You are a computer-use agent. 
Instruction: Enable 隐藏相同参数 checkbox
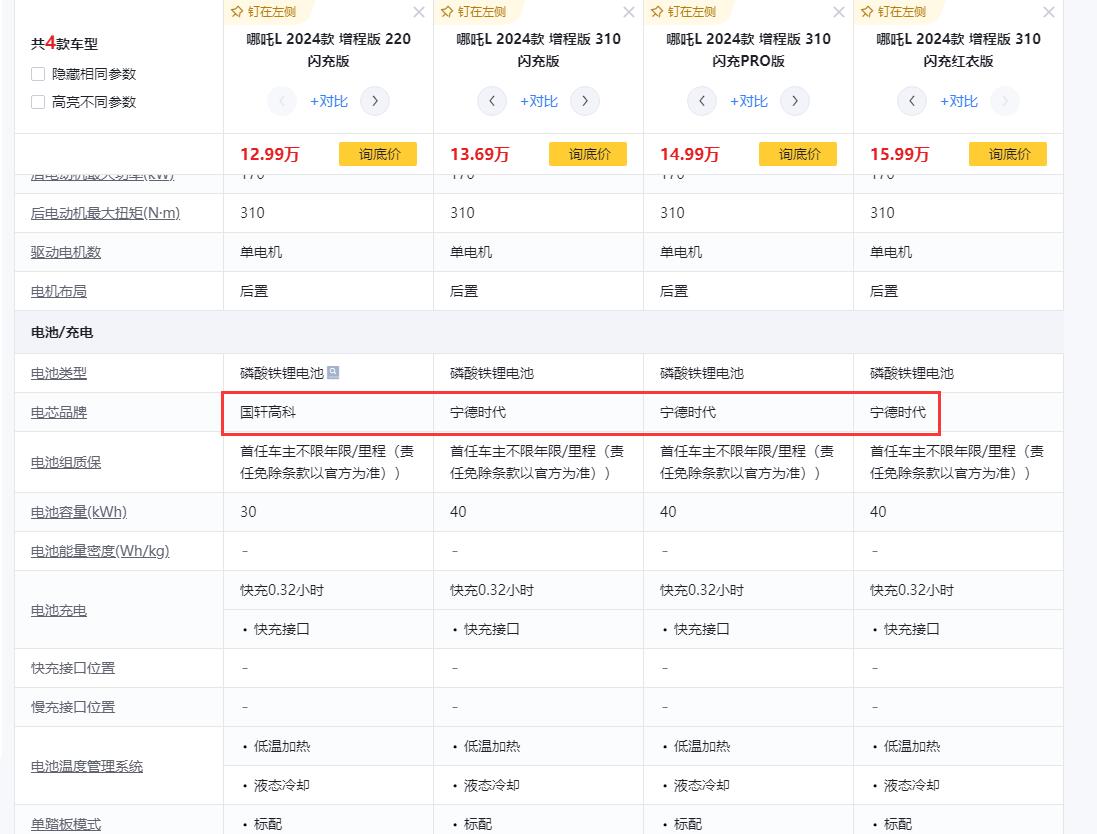coord(38,74)
